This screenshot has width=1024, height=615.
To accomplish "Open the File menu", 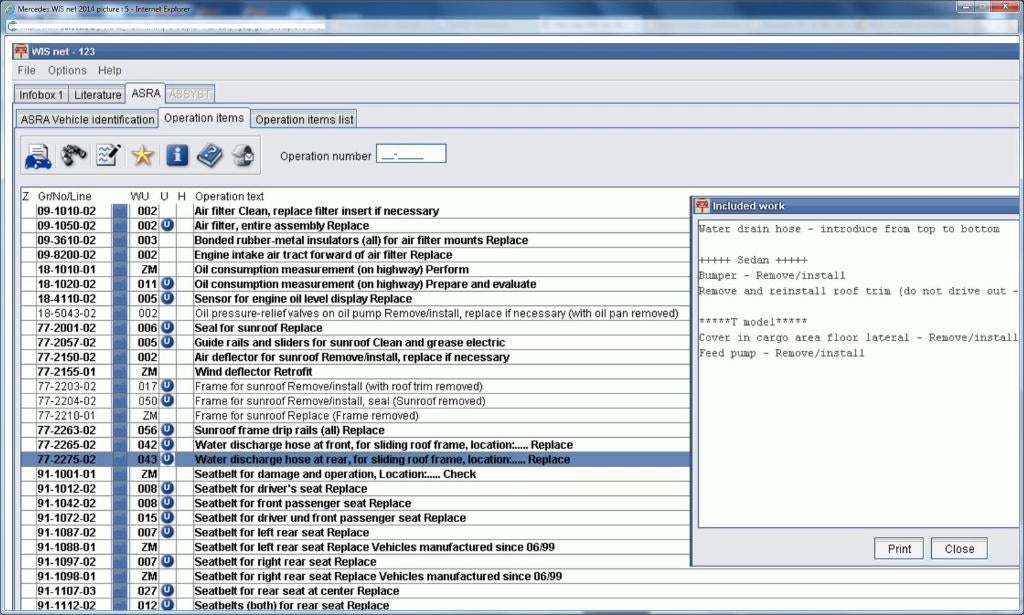I will click(x=26, y=71).
